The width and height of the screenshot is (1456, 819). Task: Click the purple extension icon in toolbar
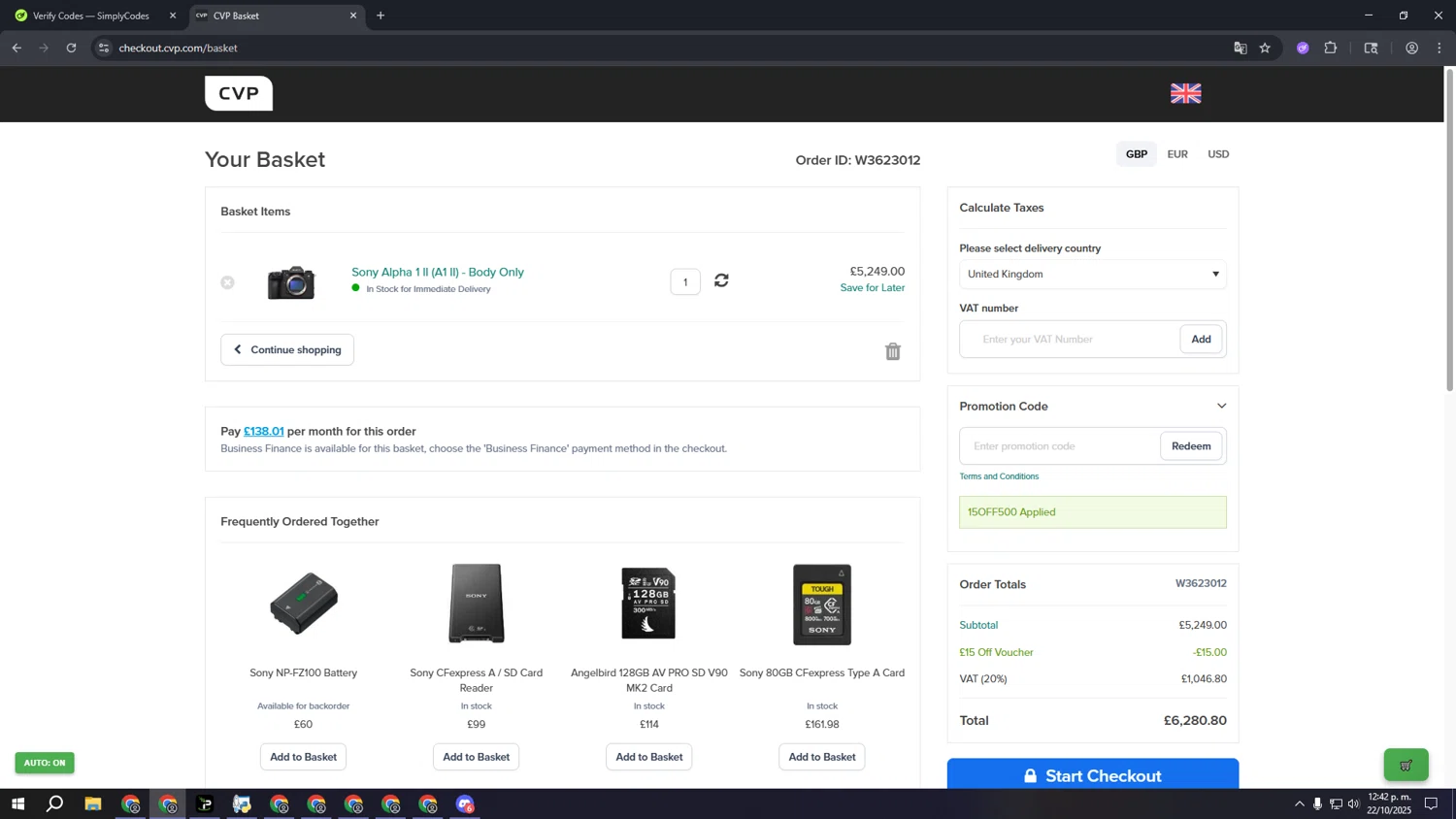click(1303, 48)
